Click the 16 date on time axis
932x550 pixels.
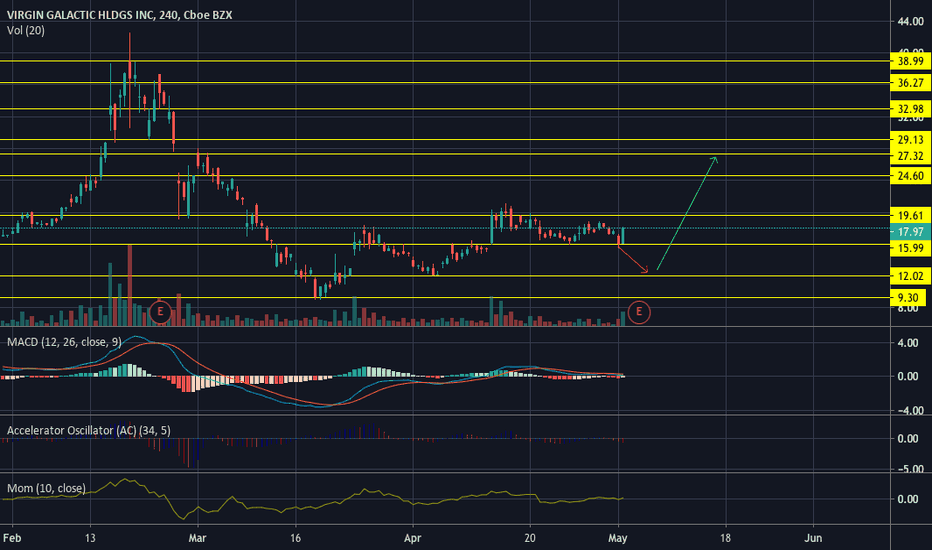tap(295, 538)
